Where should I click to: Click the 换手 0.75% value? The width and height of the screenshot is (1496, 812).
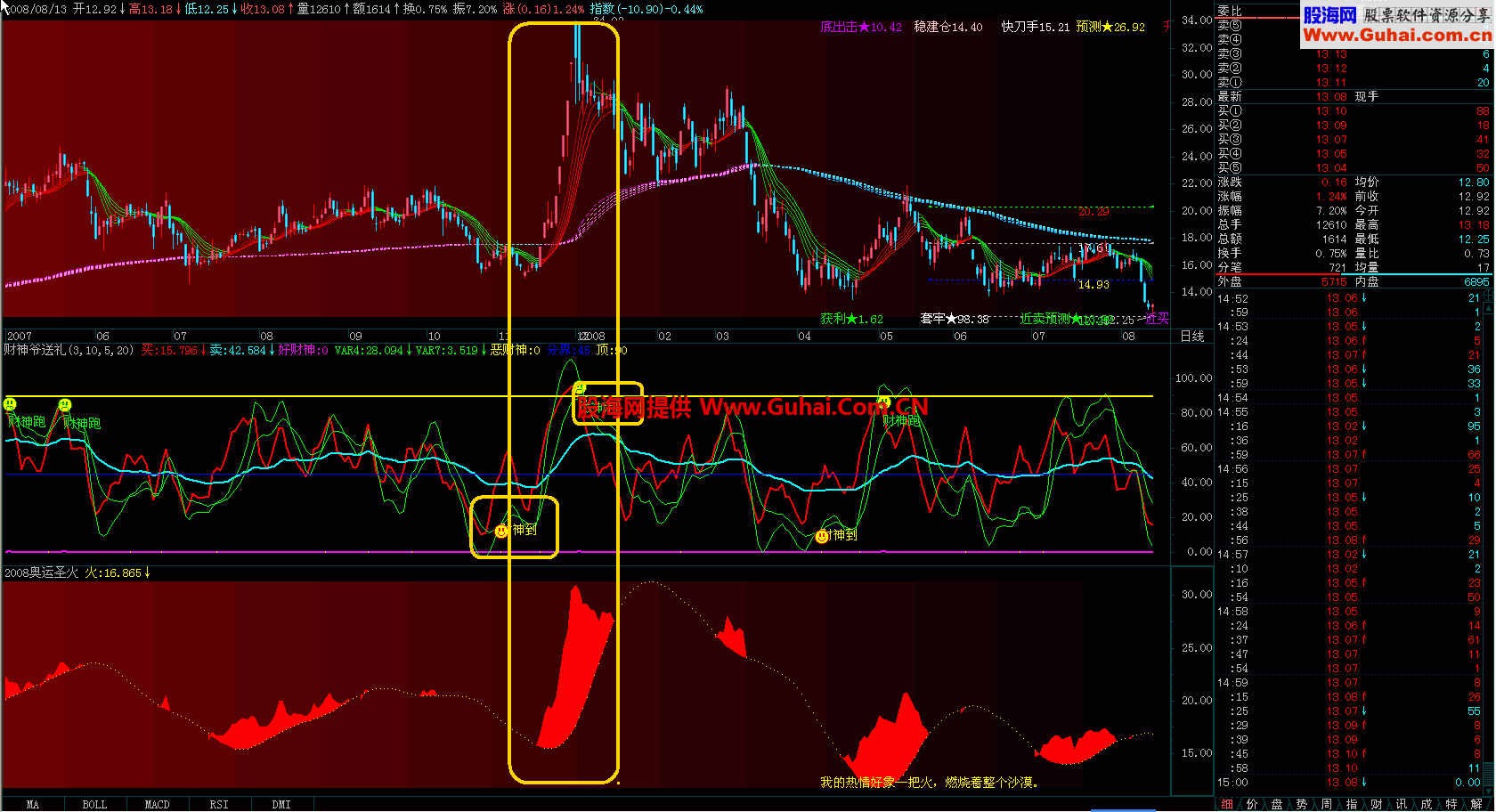coord(1332,254)
